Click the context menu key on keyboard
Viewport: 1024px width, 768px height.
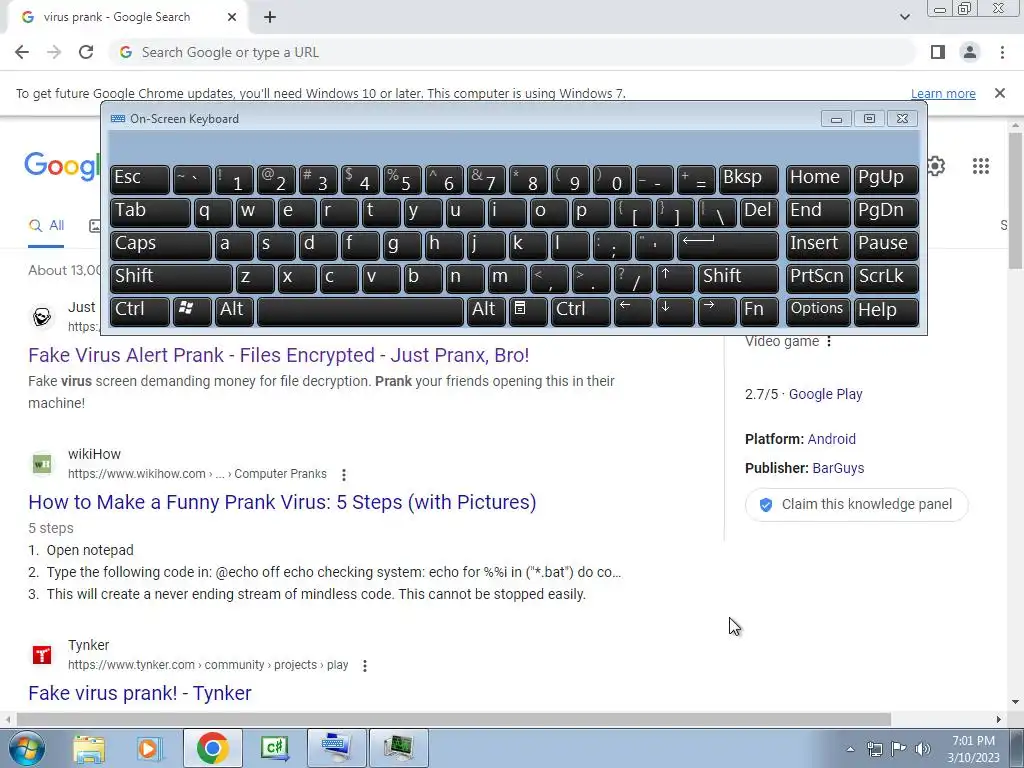(528, 310)
